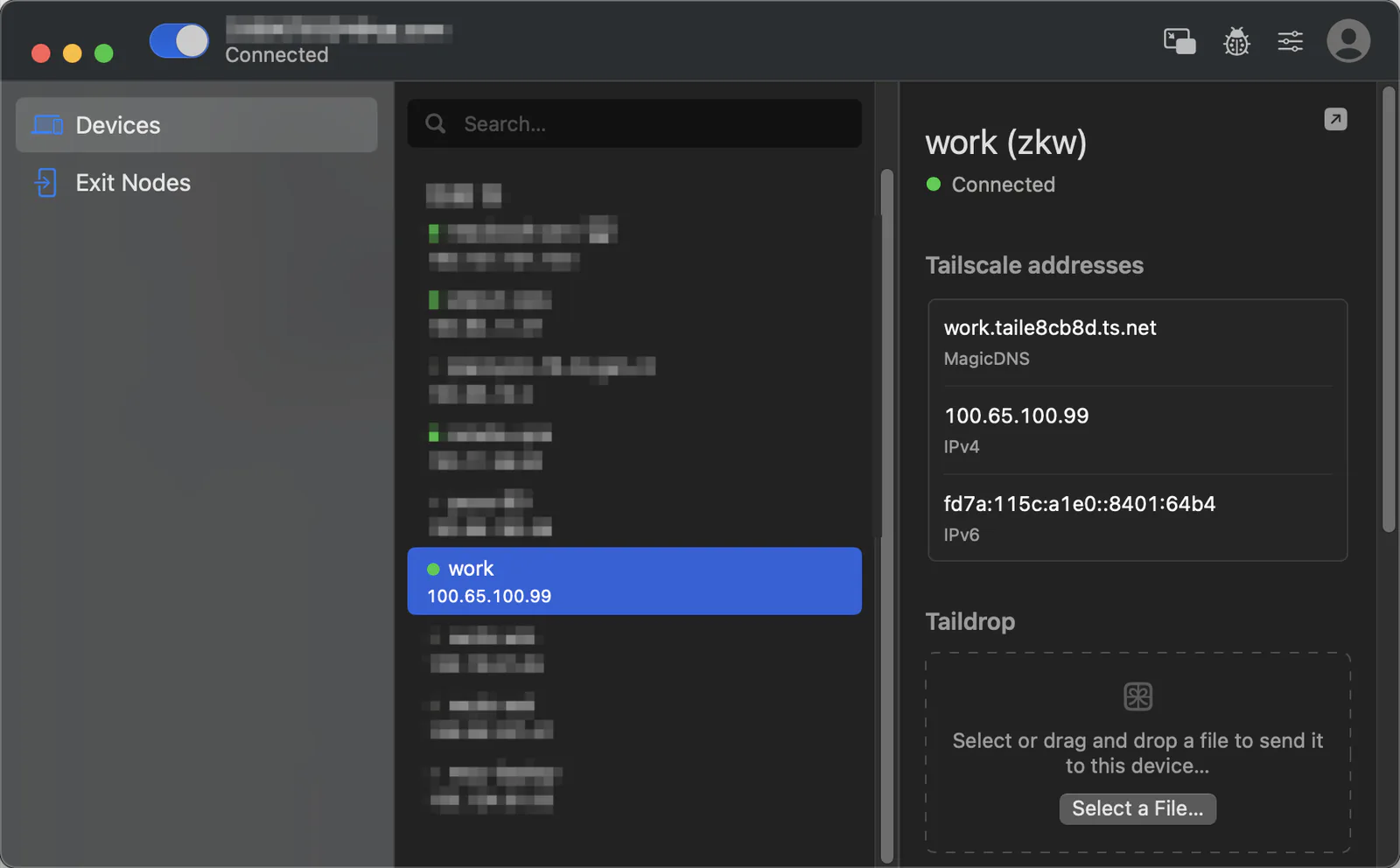Toggle the Tailscale connection switch off
The width and height of the screenshot is (1400, 868).
pyautogui.click(x=178, y=40)
